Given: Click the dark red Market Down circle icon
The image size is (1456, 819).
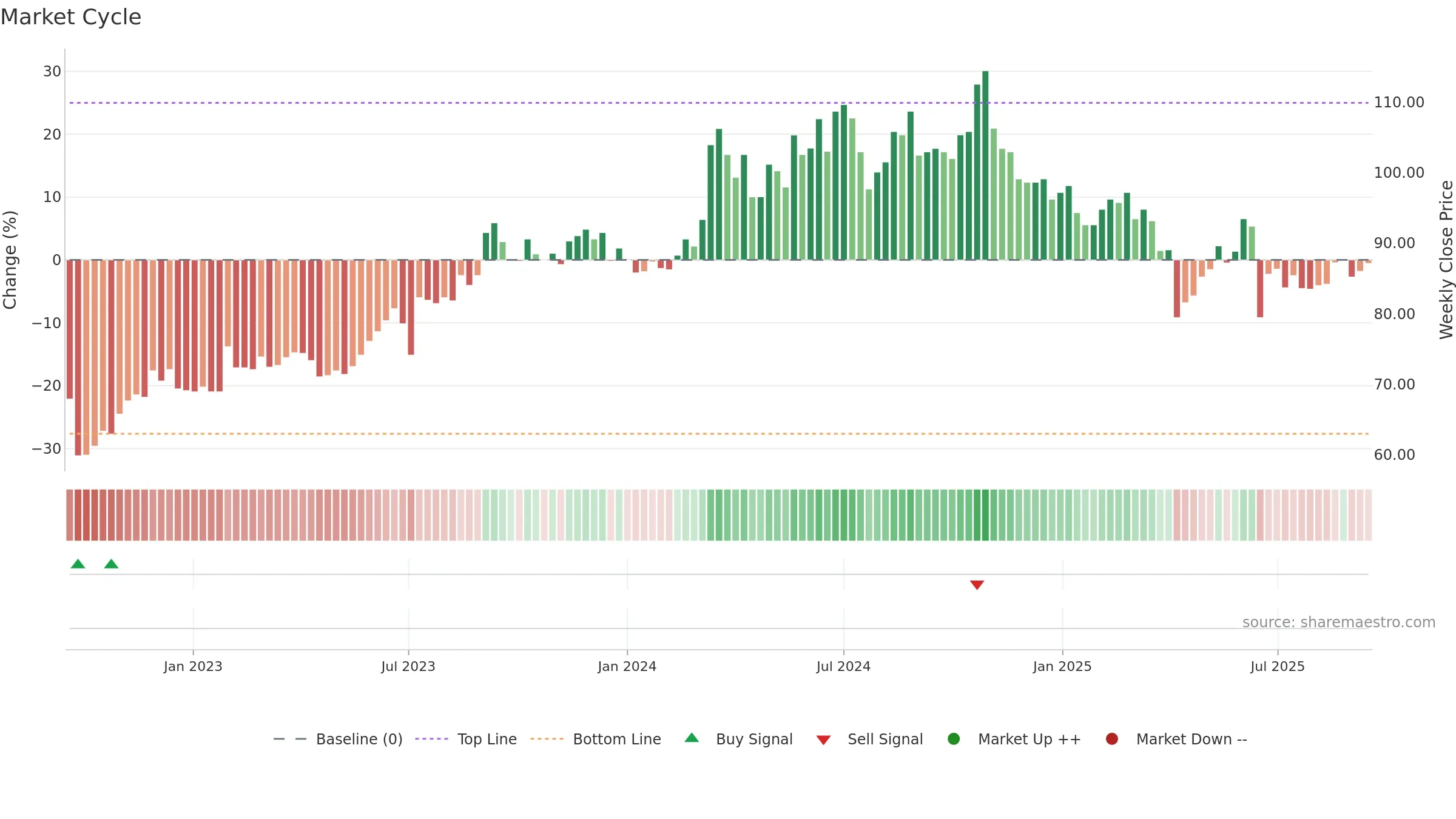Looking at the screenshot, I should pos(1112,739).
